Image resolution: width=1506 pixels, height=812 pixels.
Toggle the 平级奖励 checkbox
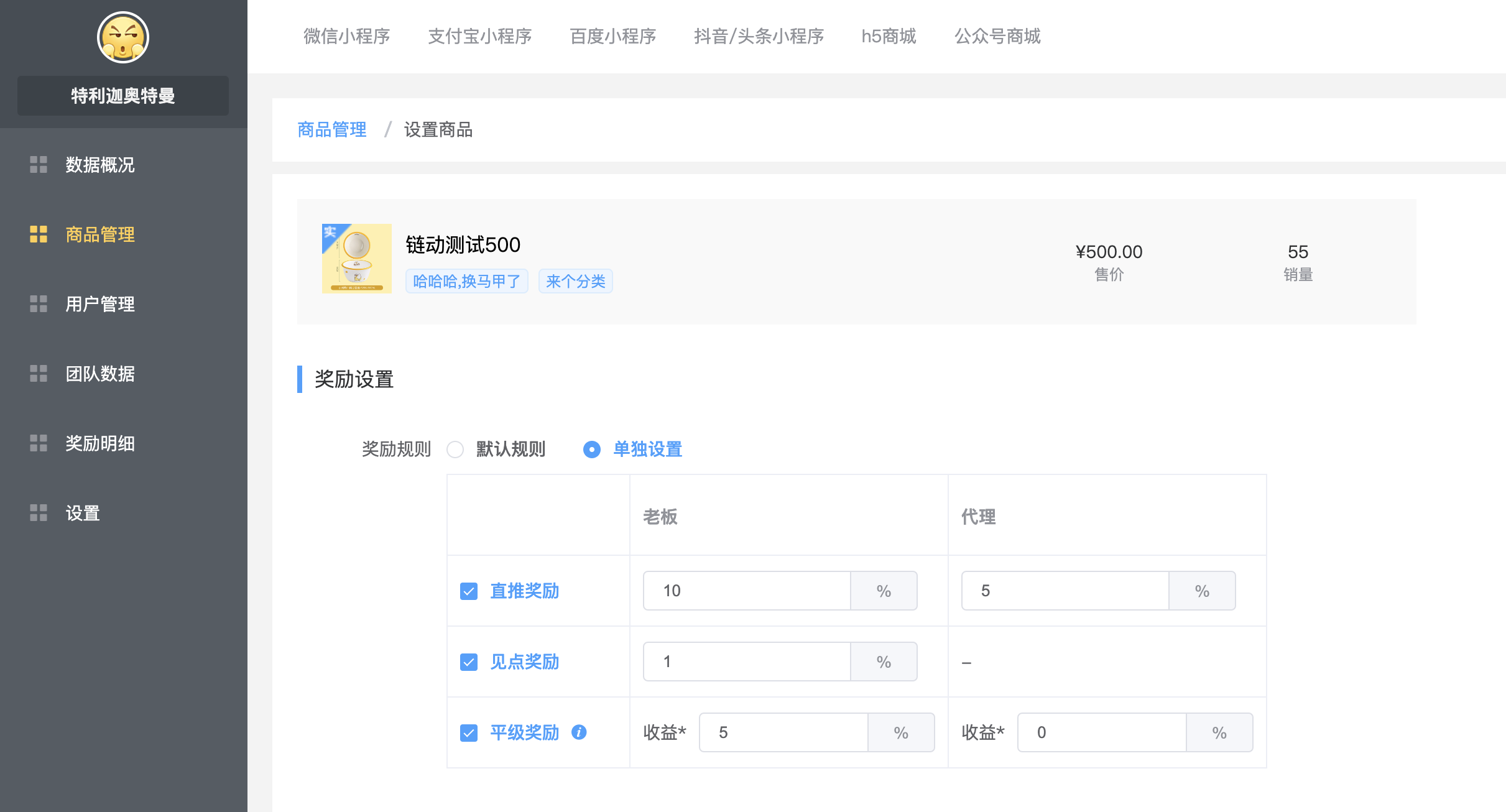coord(469,733)
